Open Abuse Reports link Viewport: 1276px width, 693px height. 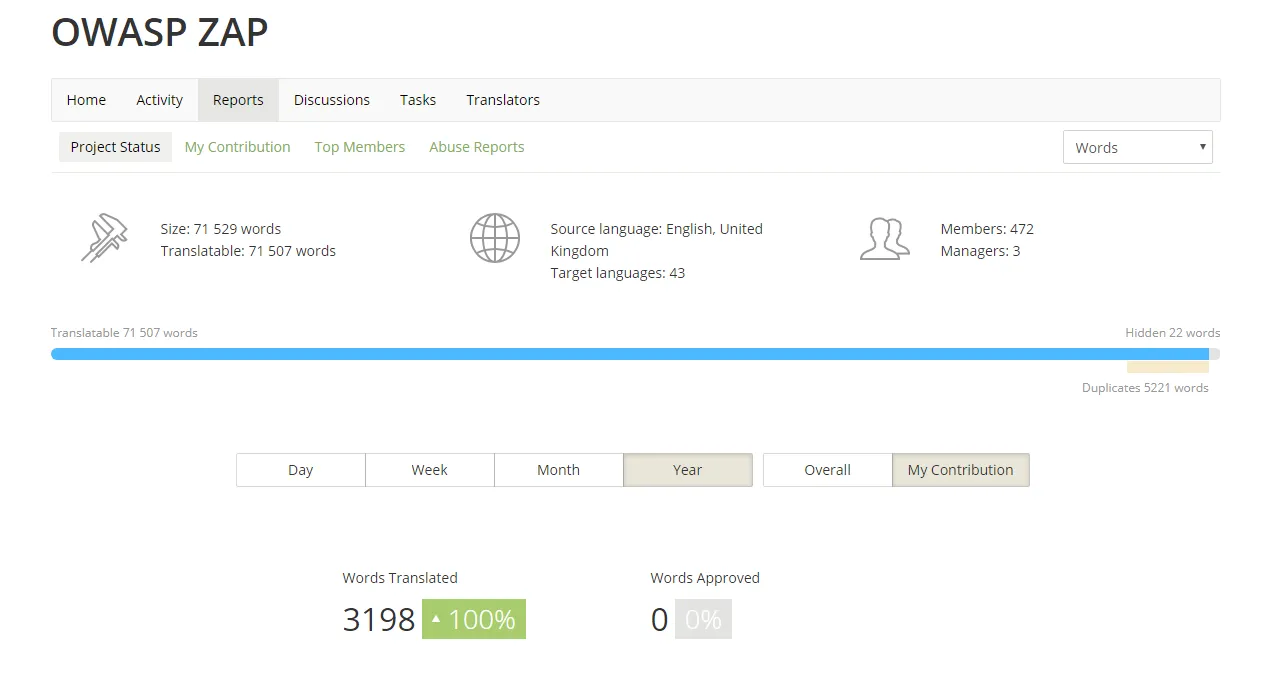pos(477,147)
